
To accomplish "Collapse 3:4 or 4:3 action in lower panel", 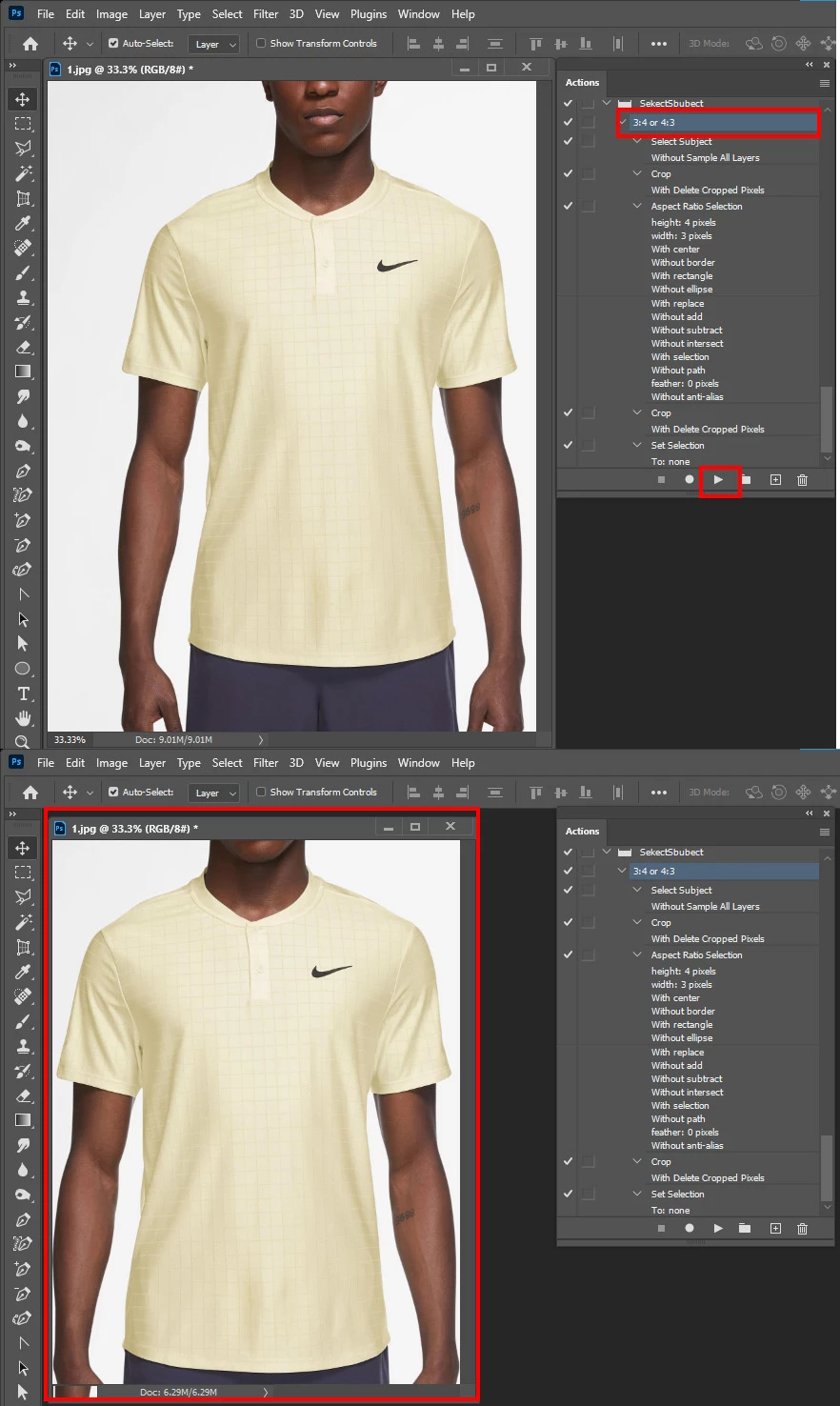I will pos(622,871).
